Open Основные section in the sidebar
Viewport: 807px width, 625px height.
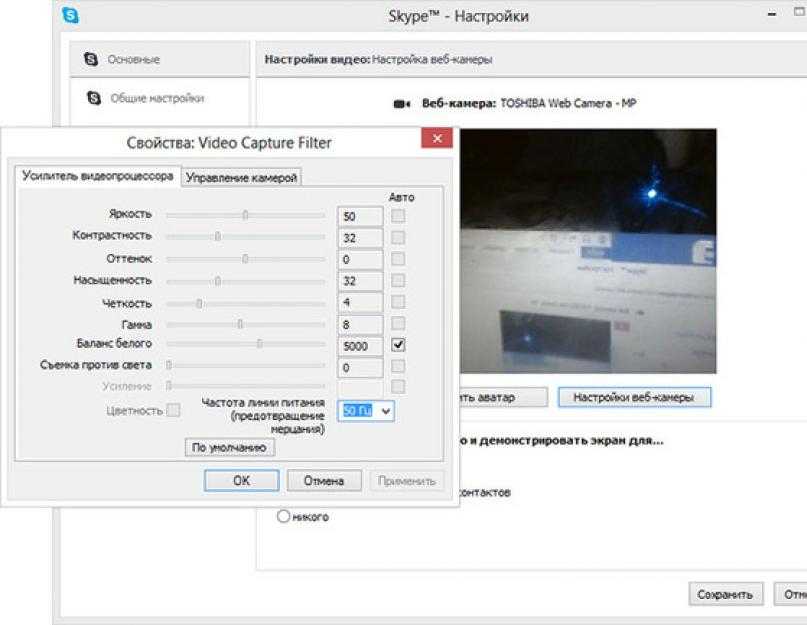(160, 59)
